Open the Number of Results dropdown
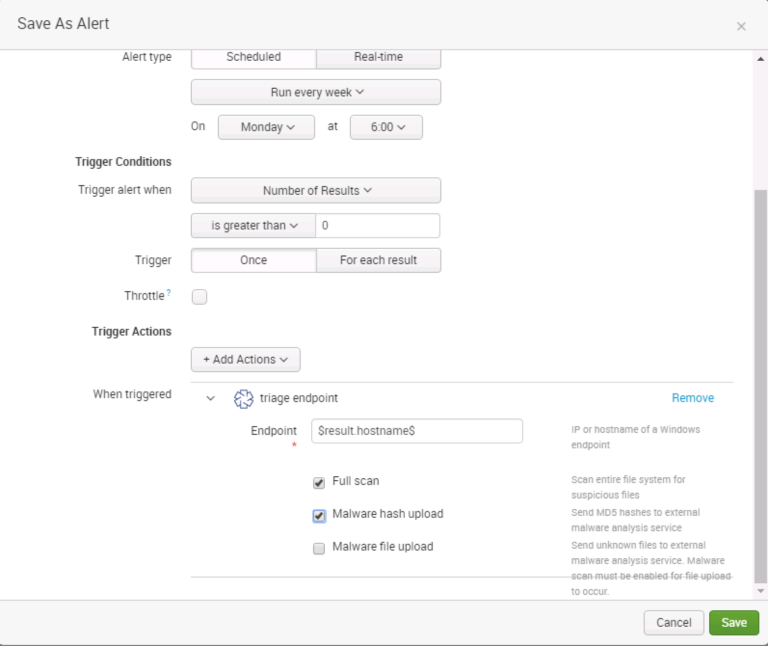Screen dimensions: 768x646 tap(316, 190)
